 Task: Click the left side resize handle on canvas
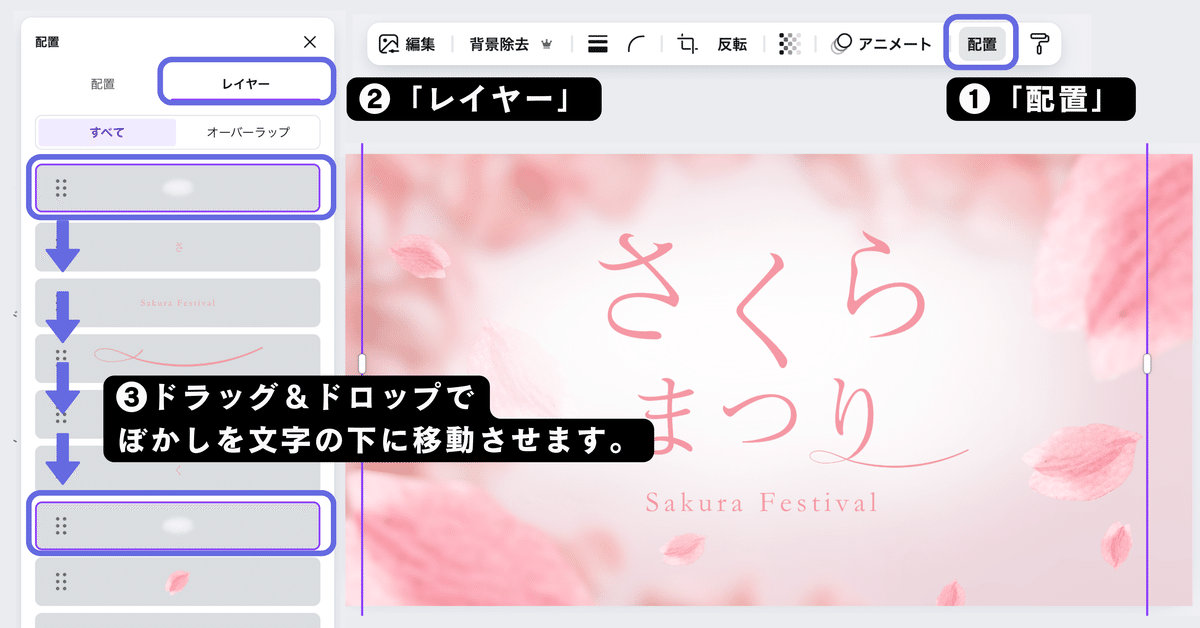point(362,363)
